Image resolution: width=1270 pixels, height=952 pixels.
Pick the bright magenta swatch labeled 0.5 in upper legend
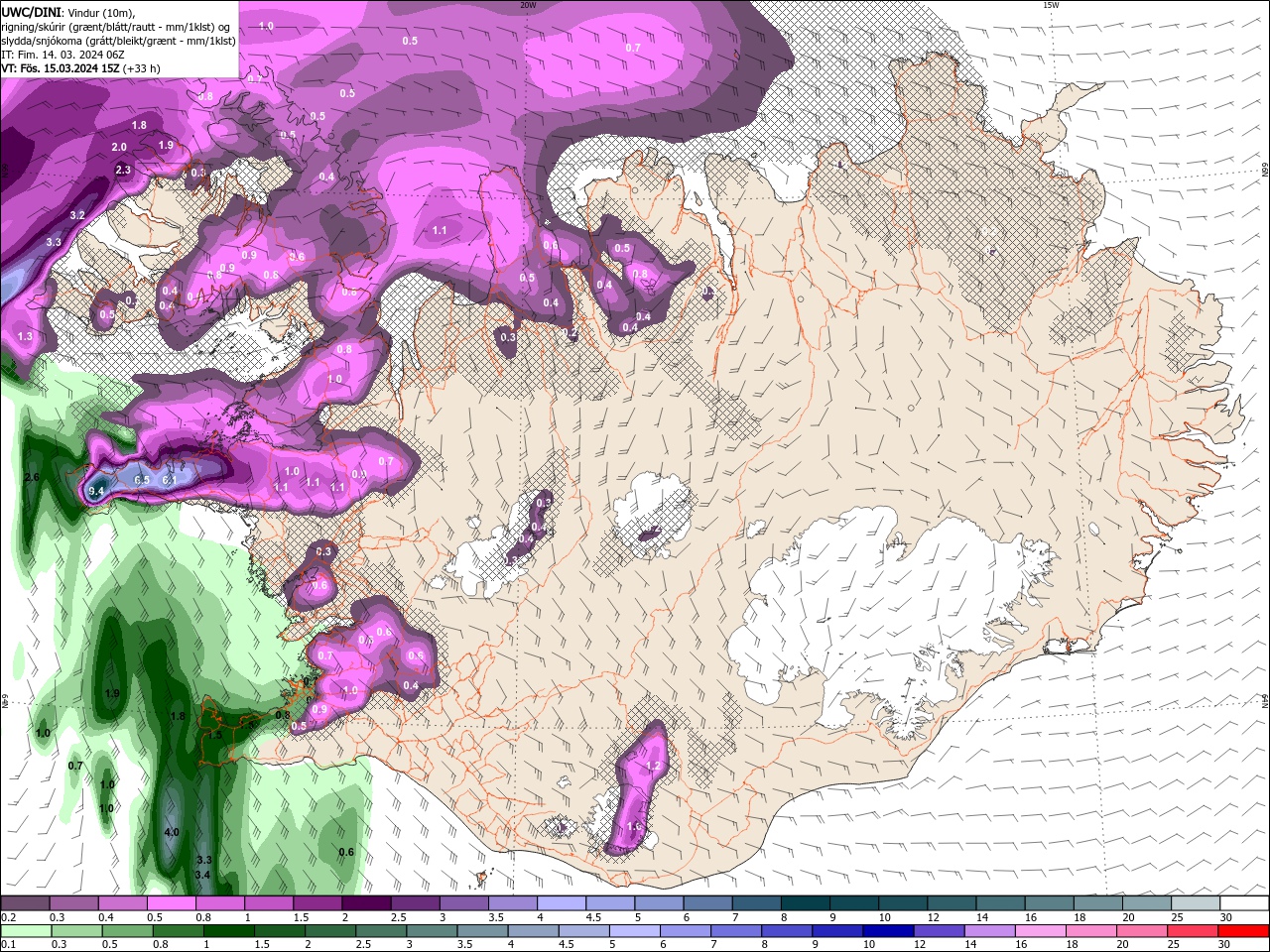click(x=172, y=903)
